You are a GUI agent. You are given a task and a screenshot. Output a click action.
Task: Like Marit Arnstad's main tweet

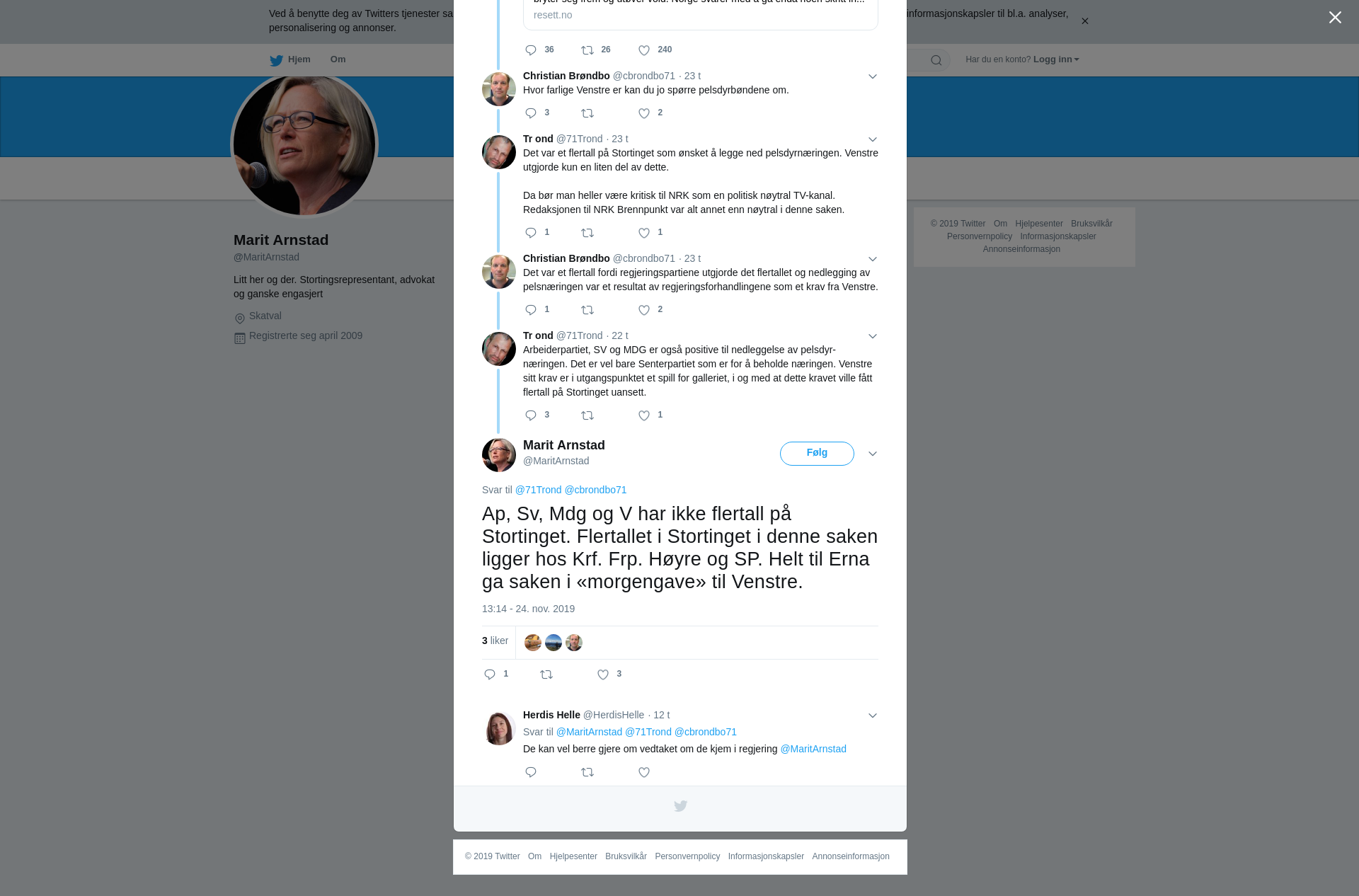pyautogui.click(x=603, y=674)
